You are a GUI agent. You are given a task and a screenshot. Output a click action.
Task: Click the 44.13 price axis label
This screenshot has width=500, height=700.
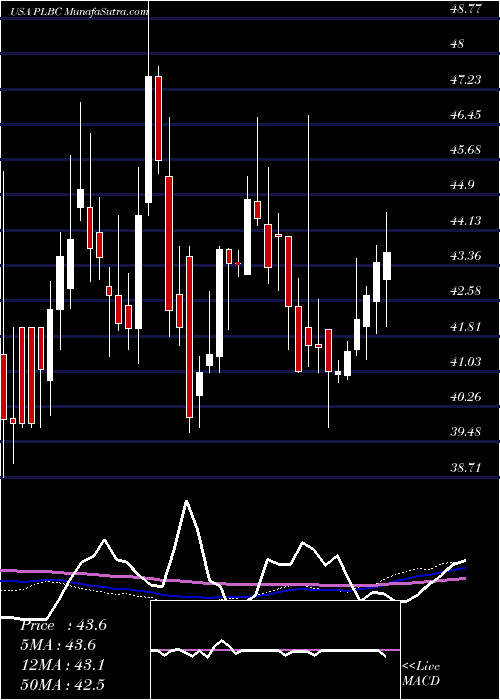tap(466, 220)
